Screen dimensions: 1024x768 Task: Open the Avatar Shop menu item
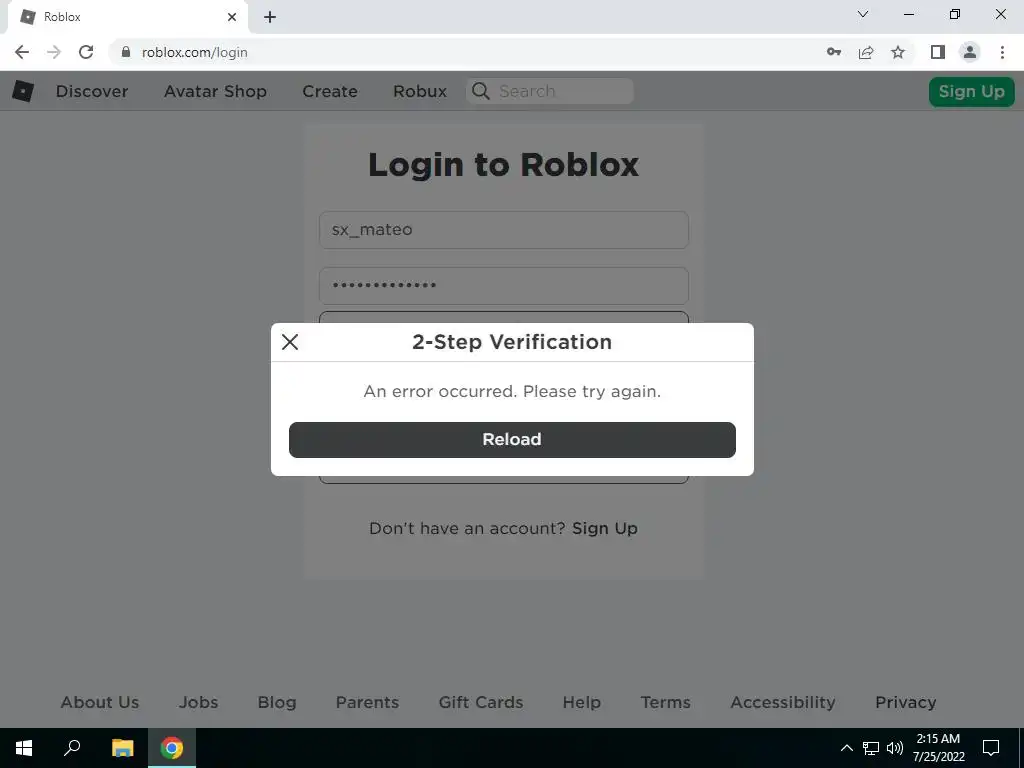[216, 91]
